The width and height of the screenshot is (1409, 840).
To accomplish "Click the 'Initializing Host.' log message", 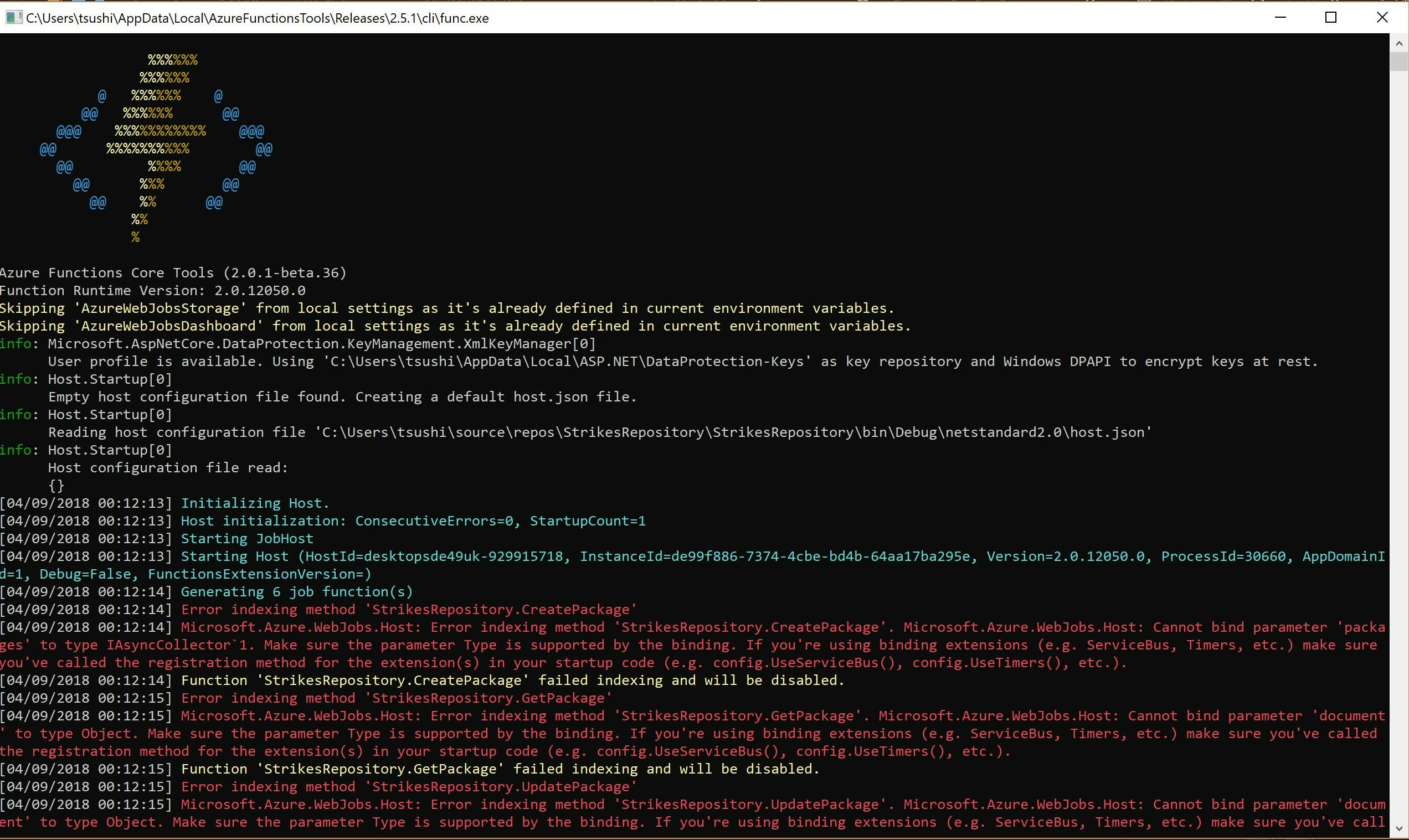I will click(x=255, y=503).
